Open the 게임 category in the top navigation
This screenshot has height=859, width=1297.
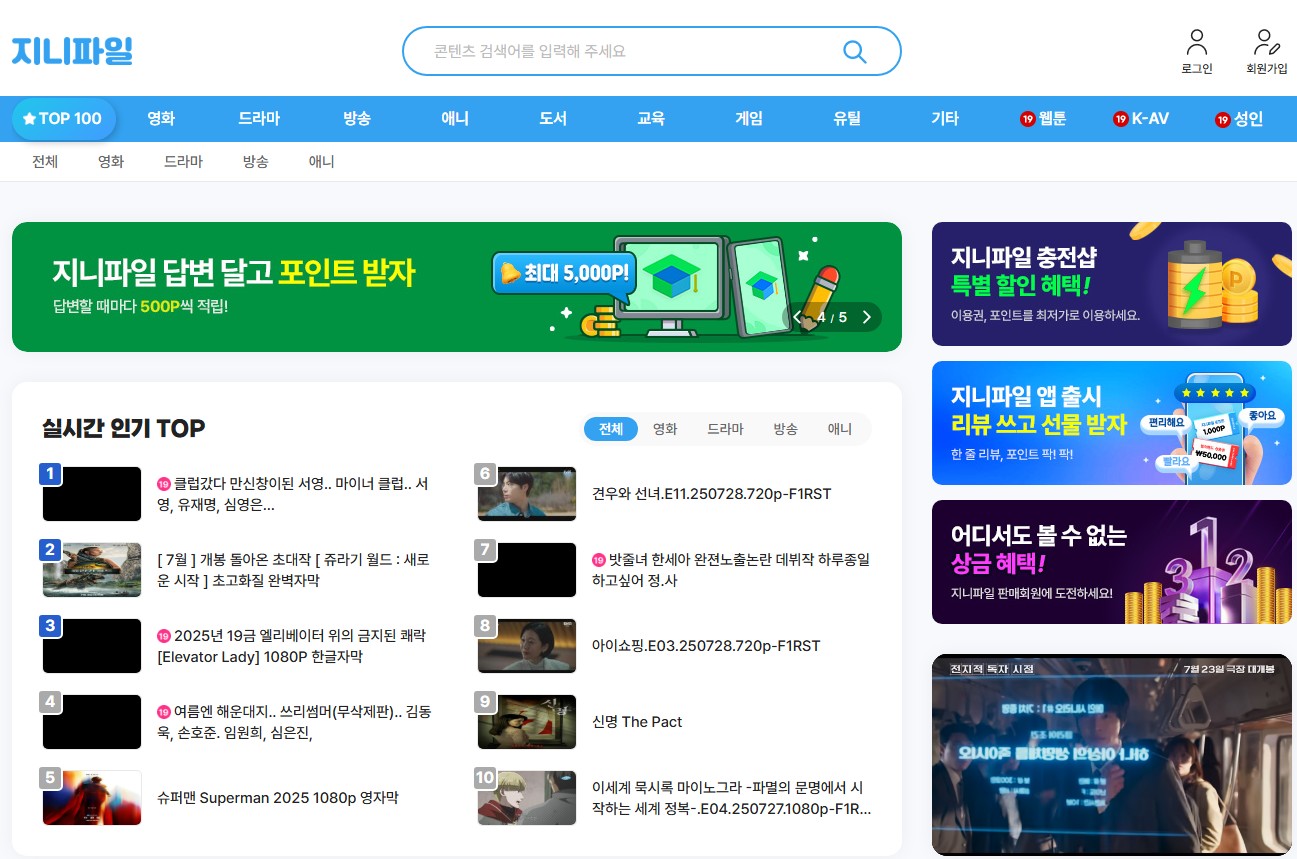[749, 118]
